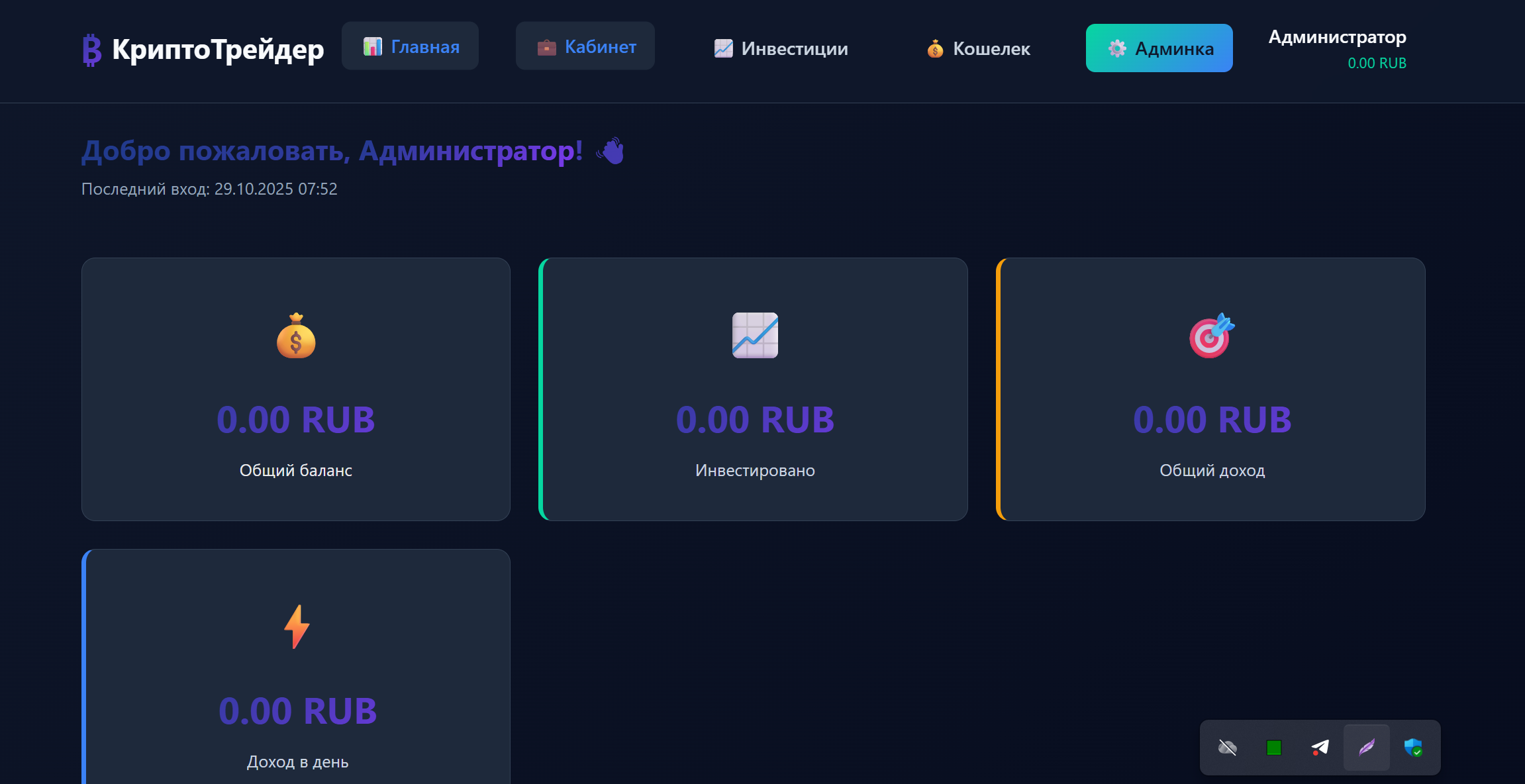Click the green square tray icon
The height and width of the screenshot is (784, 1525).
point(1273,748)
